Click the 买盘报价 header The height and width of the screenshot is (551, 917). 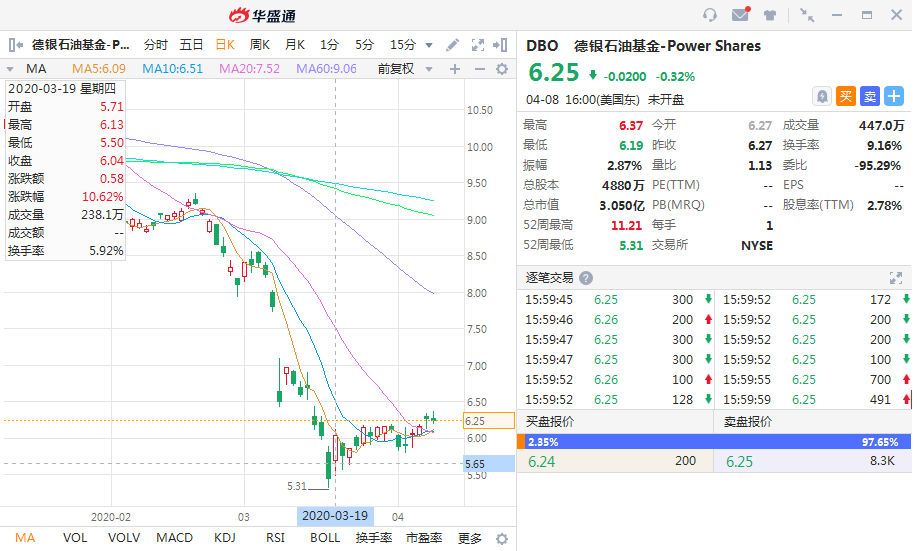pos(550,422)
